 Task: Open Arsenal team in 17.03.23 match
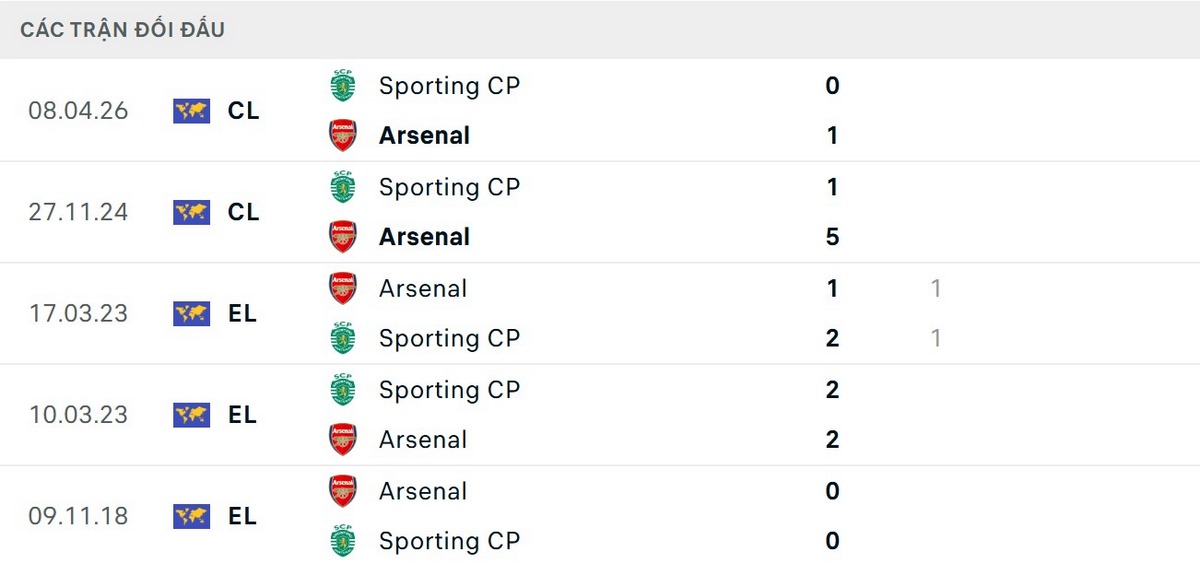(423, 289)
